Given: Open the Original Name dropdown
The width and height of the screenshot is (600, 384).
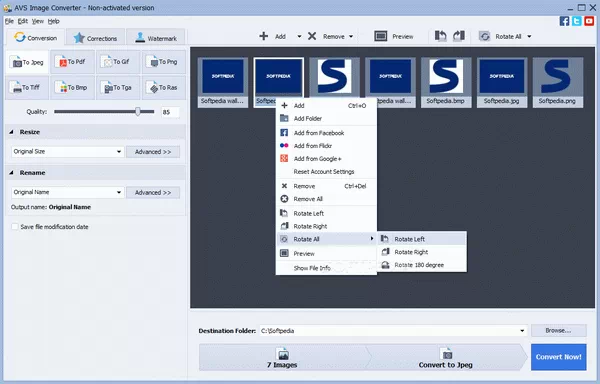Looking at the screenshot, I should [67, 192].
